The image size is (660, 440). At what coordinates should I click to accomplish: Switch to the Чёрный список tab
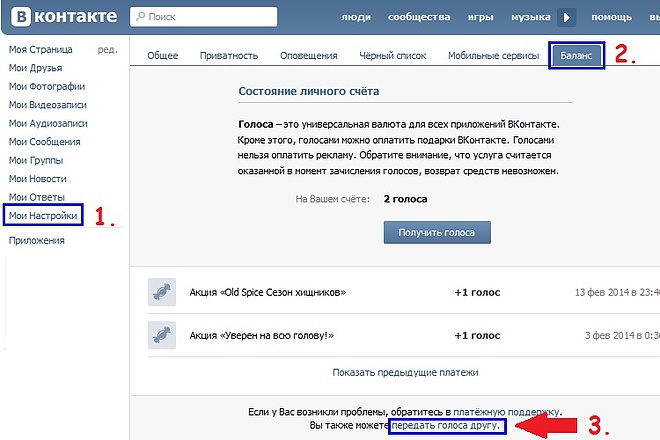point(393,56)
